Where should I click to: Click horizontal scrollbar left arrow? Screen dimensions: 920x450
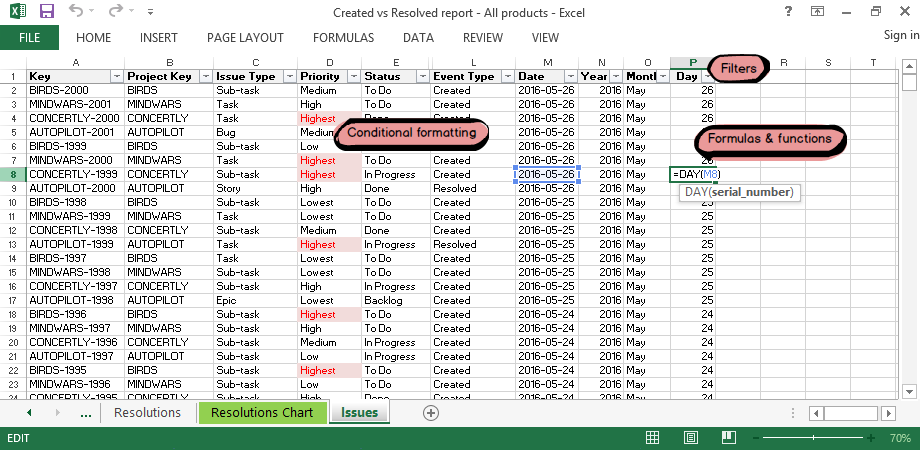[x=816, y=413]
